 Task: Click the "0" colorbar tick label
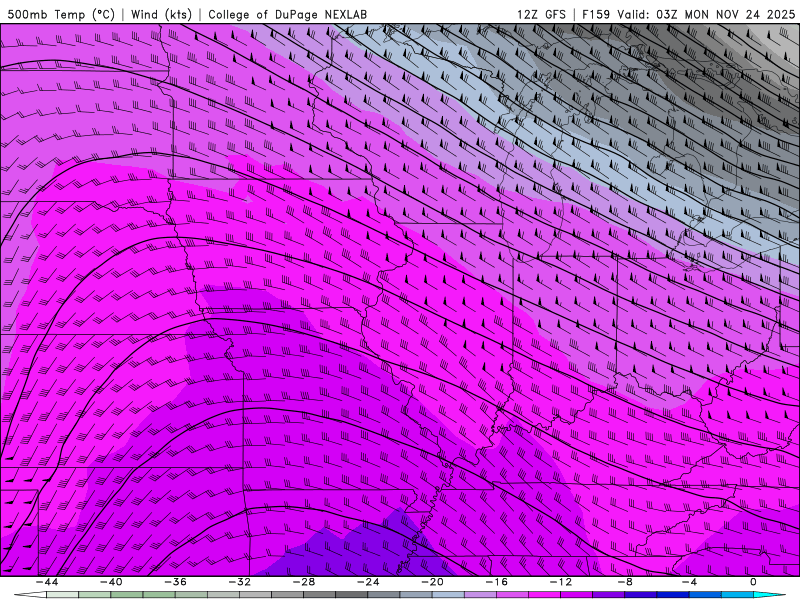pyautogui.click(x=753, y=582)
